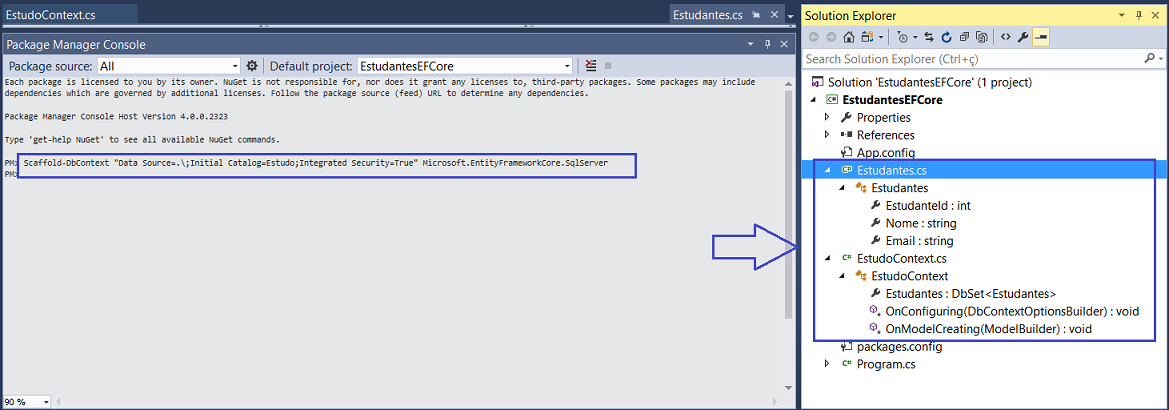Expand the References node
The height and width of the screenshot is (410, 1169).
(827, 135)
